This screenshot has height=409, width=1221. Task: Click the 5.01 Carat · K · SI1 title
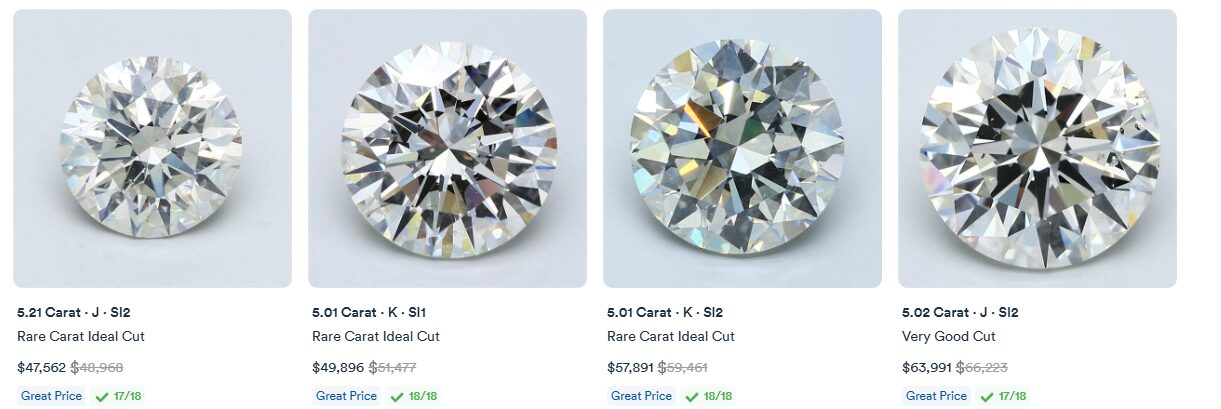point(368,313)
